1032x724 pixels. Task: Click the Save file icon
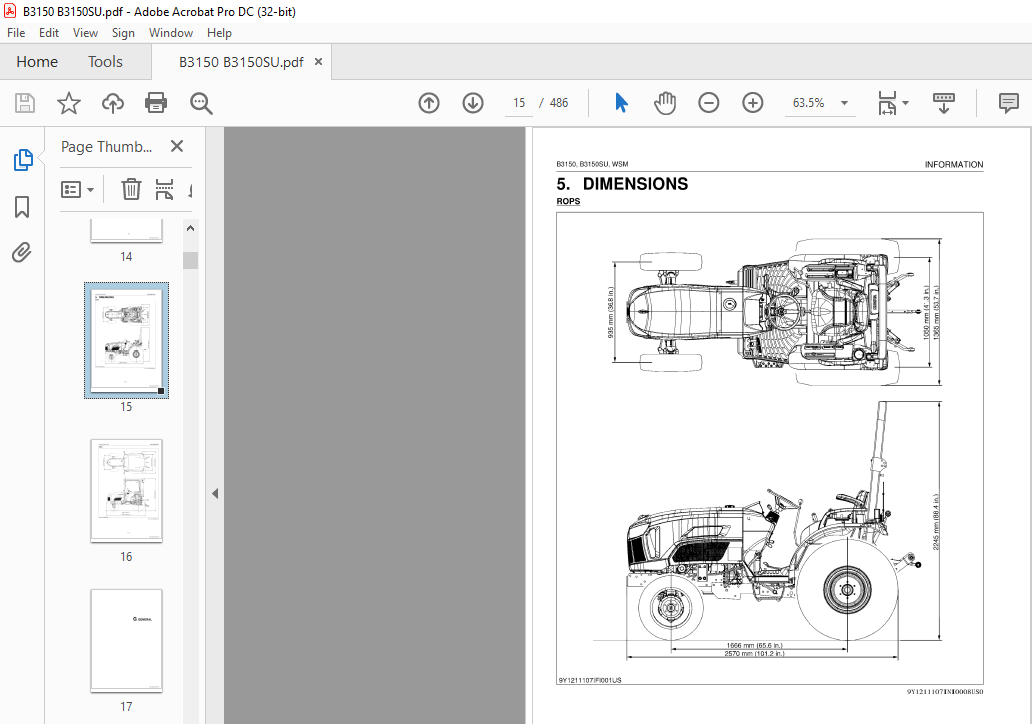pos(25,103)
